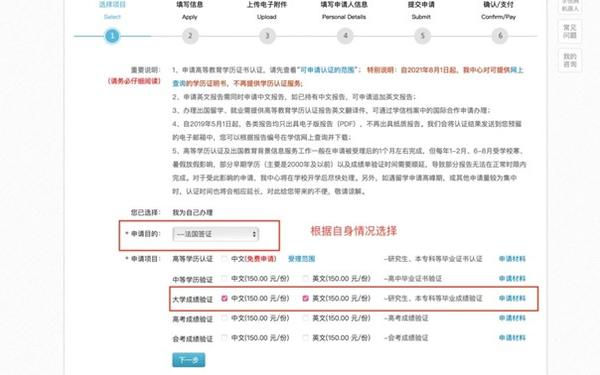Tick 英文 checkbox in 会考成绩验证 row

coord(305,338)
